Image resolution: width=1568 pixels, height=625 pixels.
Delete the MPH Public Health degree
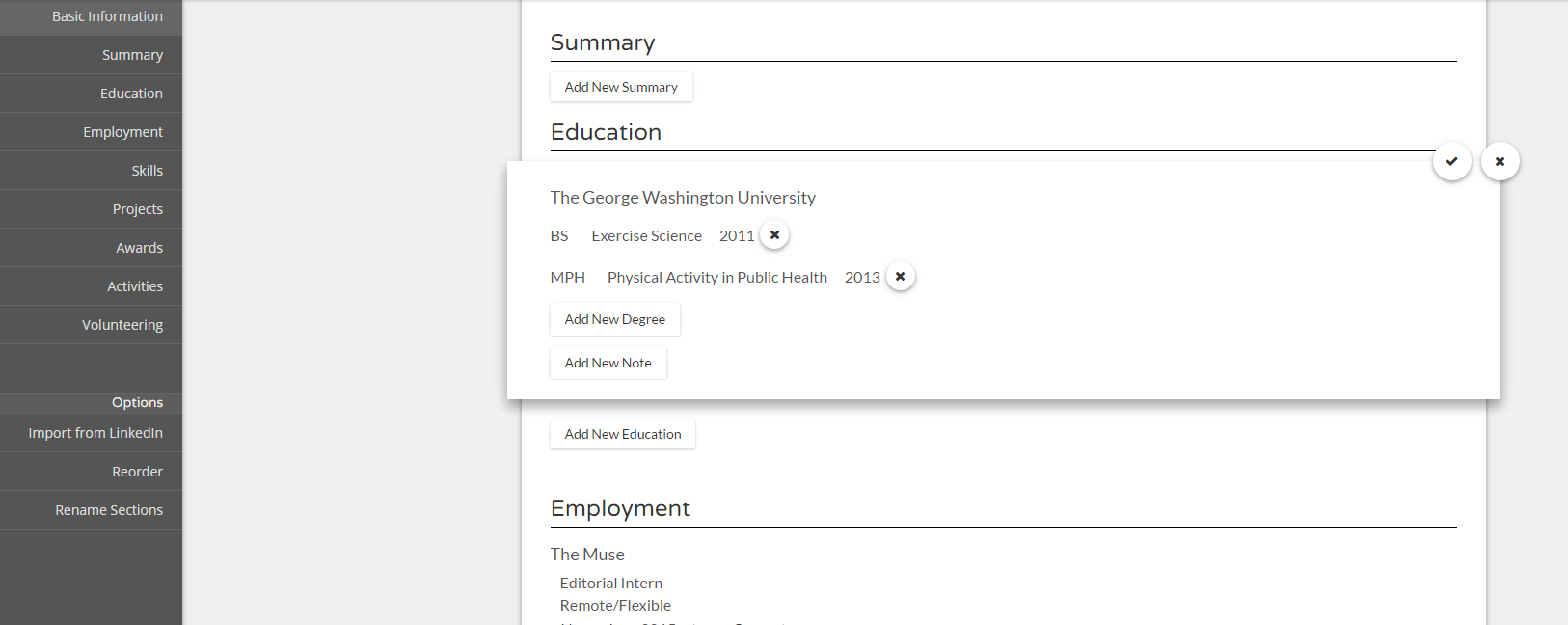(x=900, y=276)
